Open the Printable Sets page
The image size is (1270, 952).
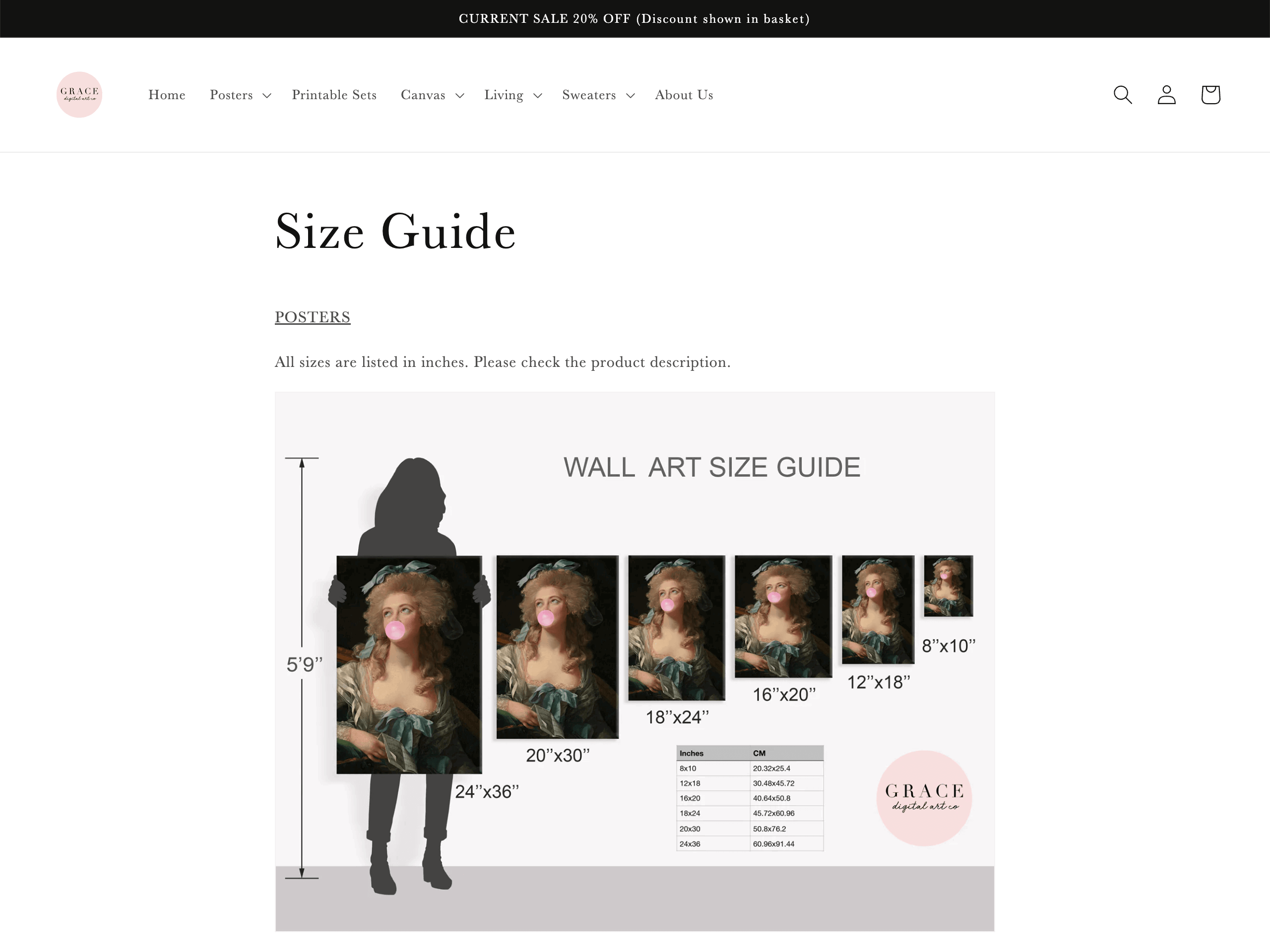pos(334,95)
